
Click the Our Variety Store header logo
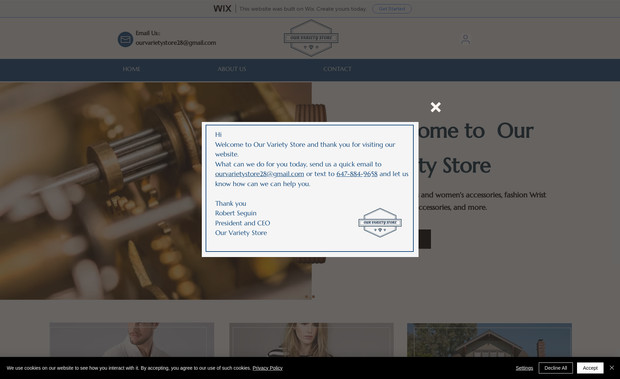tap(311, 38)
